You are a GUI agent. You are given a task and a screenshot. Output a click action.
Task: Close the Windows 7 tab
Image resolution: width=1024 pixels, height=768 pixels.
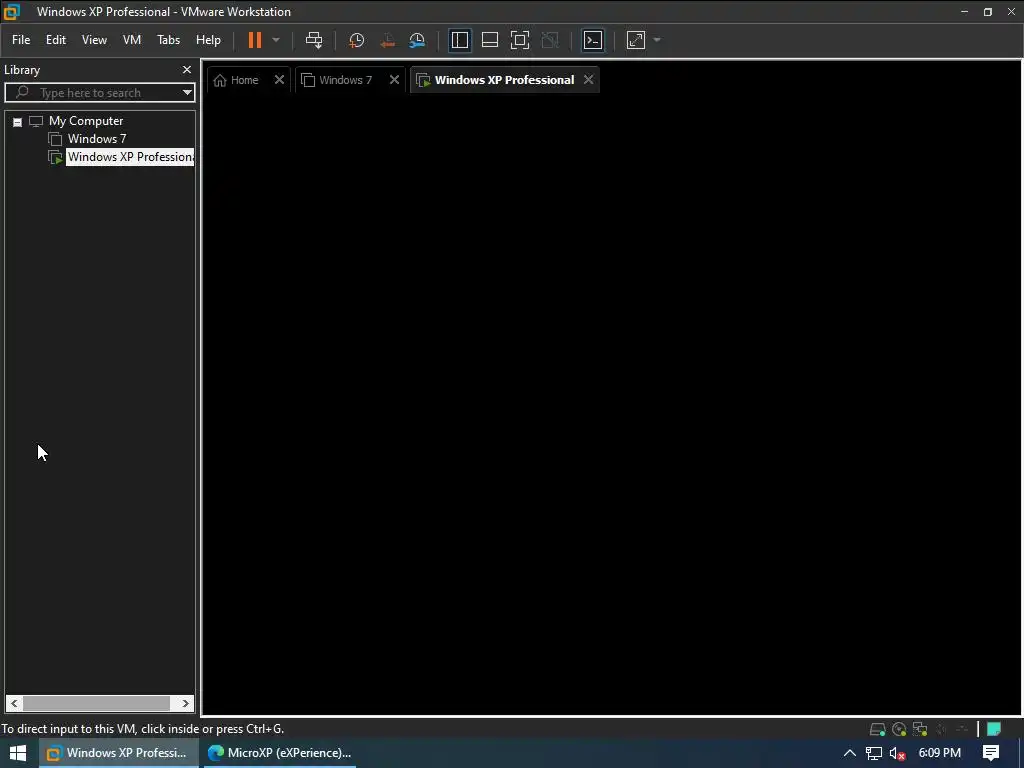394,80
